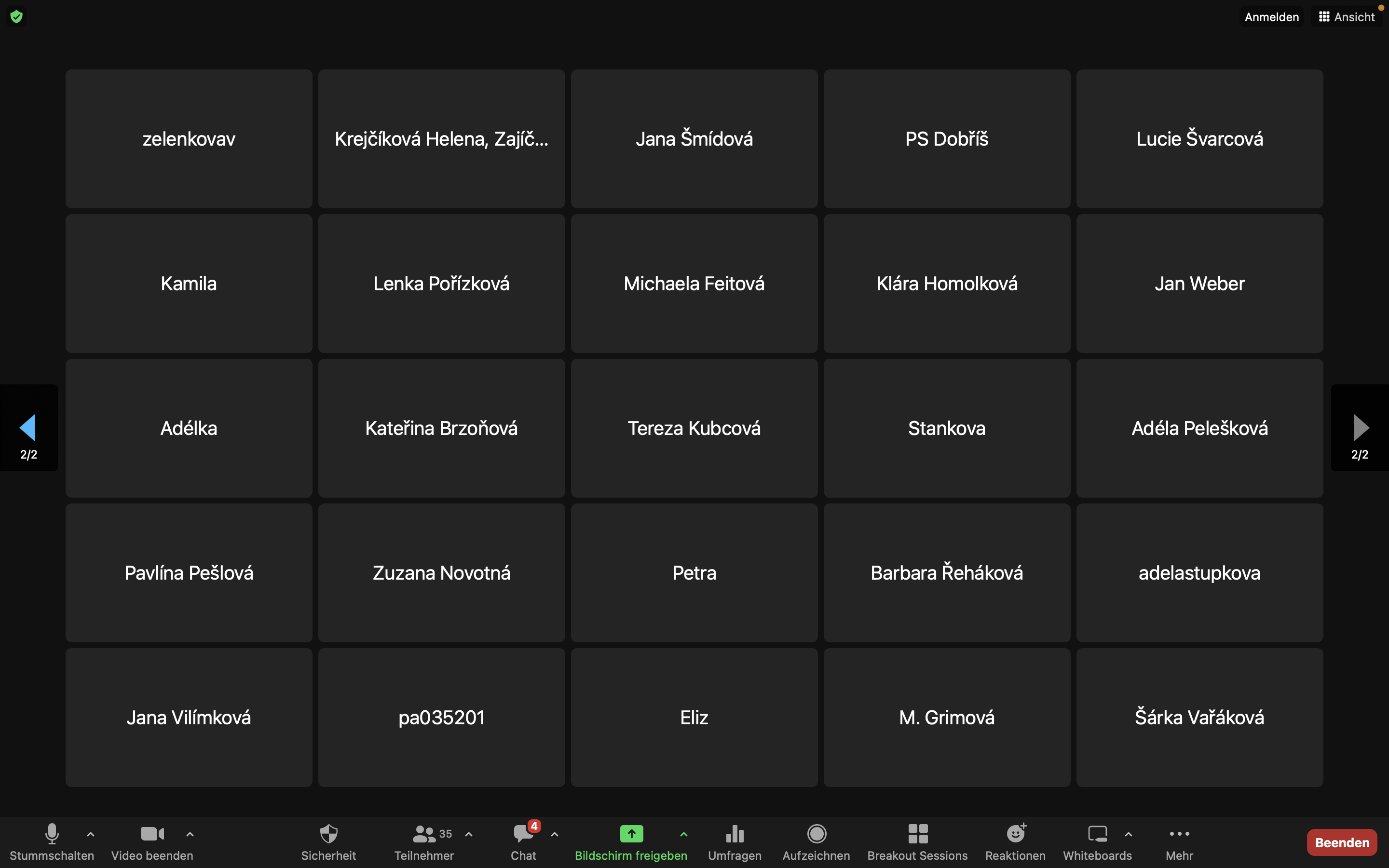The image size is (1389, 868).
Task: Open the Chat panel
Action: [523, 841]
